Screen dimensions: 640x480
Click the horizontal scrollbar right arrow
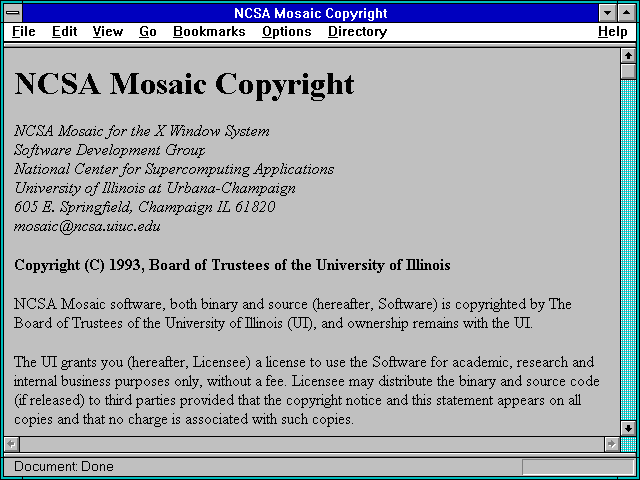click(x=611, y=444)
